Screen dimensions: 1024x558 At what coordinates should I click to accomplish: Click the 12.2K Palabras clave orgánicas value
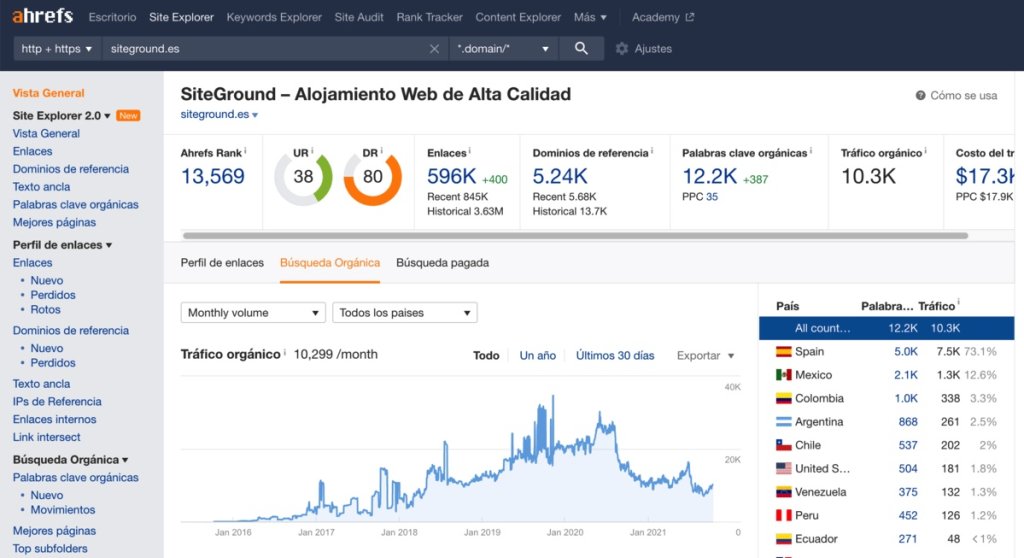(709, 176)
